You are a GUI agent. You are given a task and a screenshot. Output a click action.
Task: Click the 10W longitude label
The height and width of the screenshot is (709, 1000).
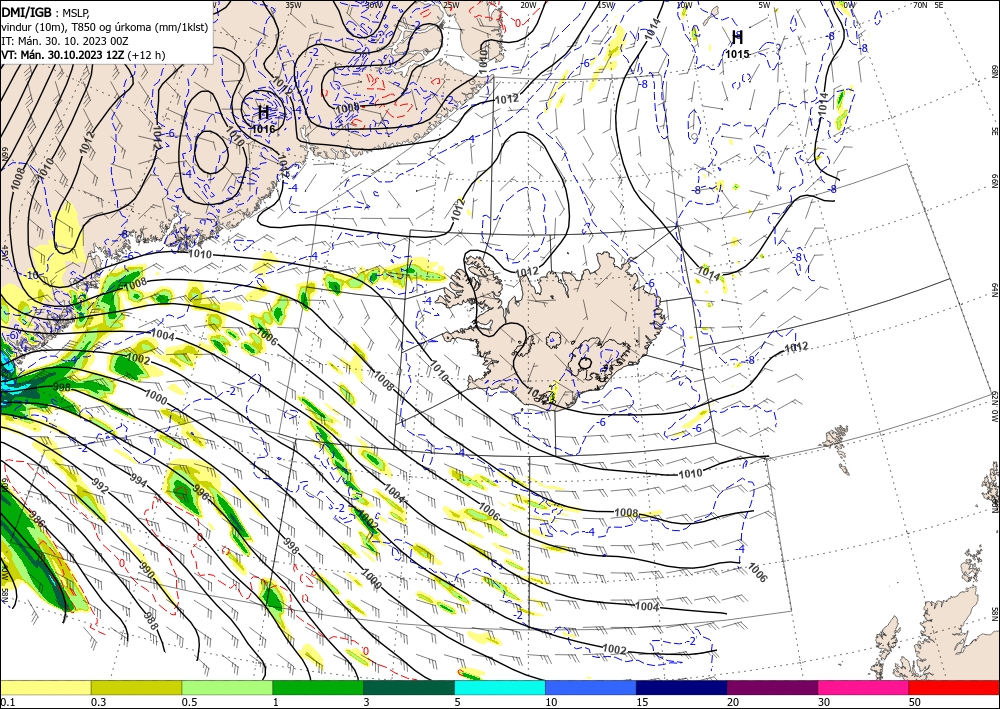(684, 5)
